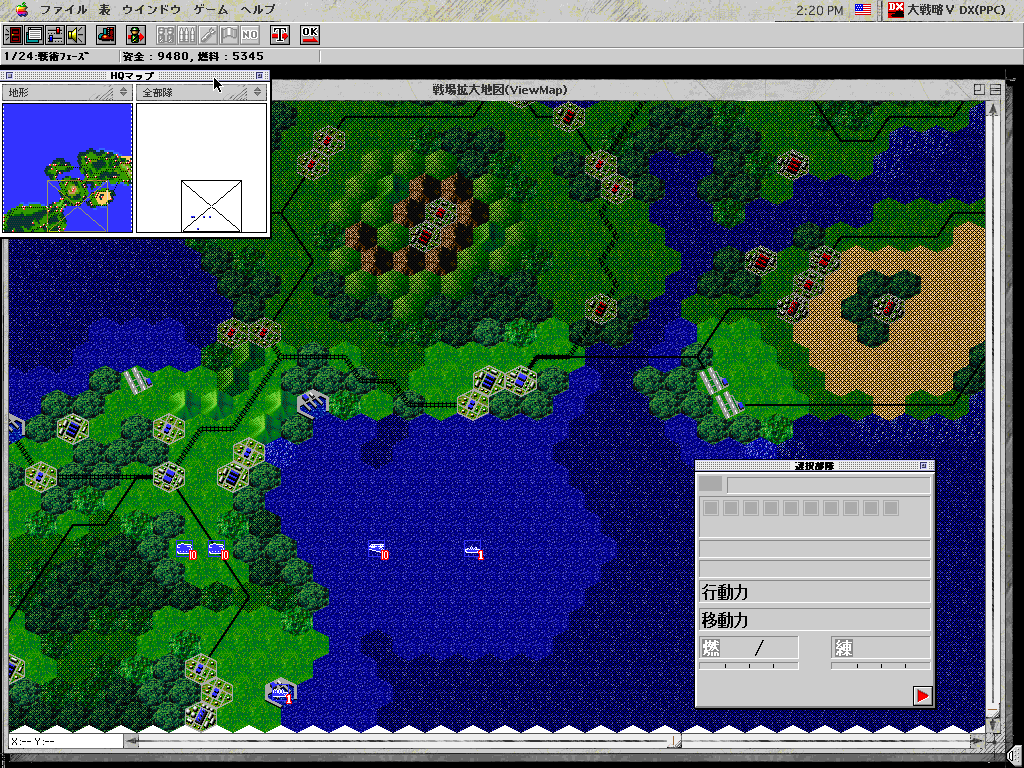Click the OK arrow end-phase icon
The width and height of the screenshot is (1024, 768).
[310, 35]
